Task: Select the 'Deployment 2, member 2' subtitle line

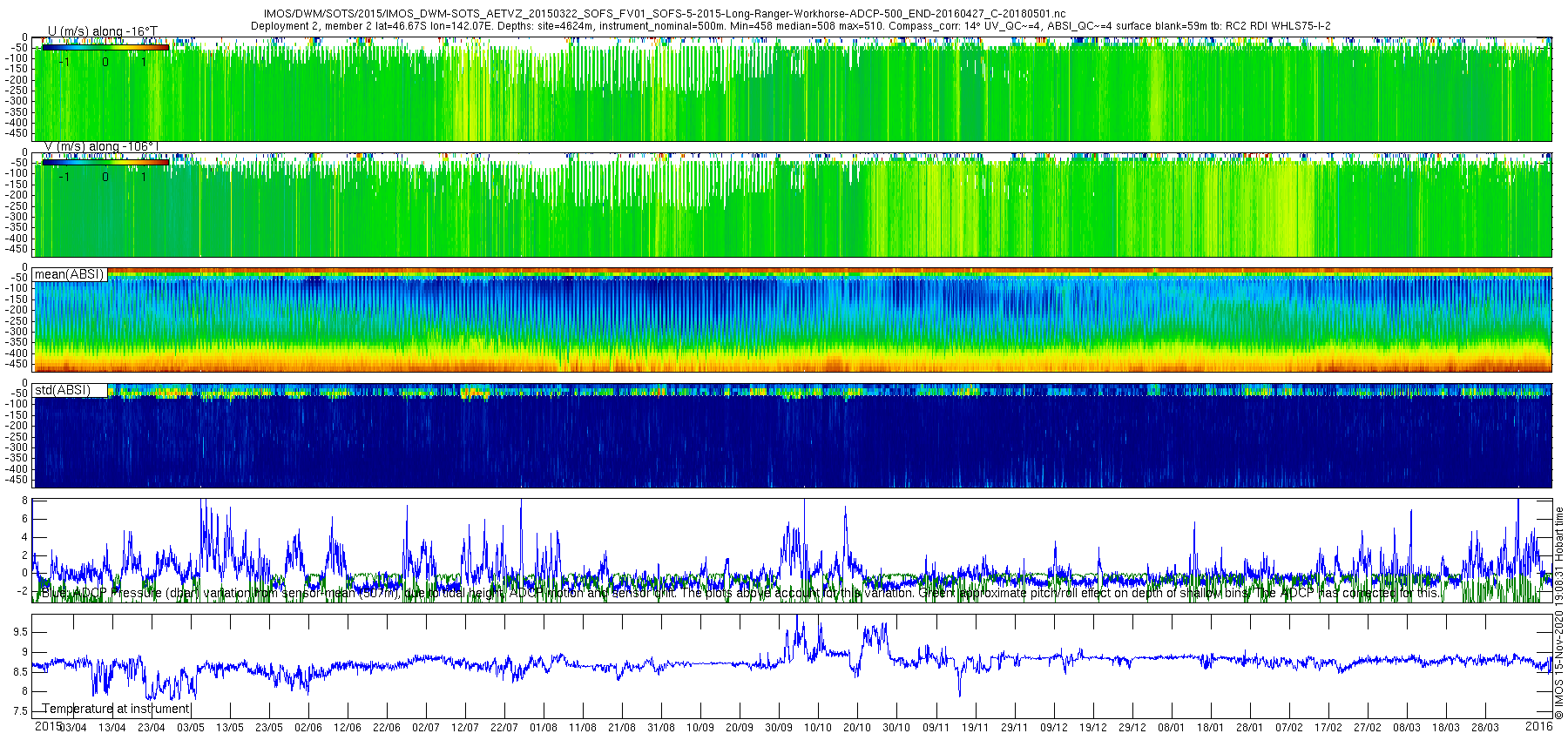Action: tap(791, 26)
